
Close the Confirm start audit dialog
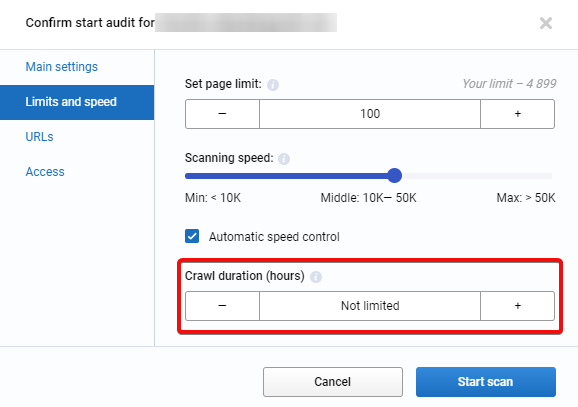pos(546,23)
